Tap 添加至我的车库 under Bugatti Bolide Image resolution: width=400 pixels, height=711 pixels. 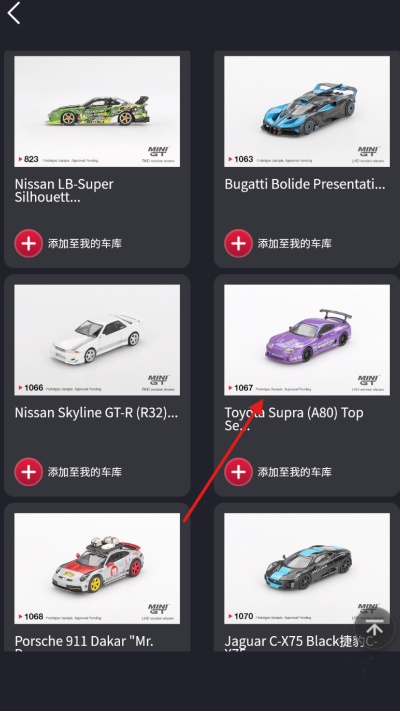(295, 243)
